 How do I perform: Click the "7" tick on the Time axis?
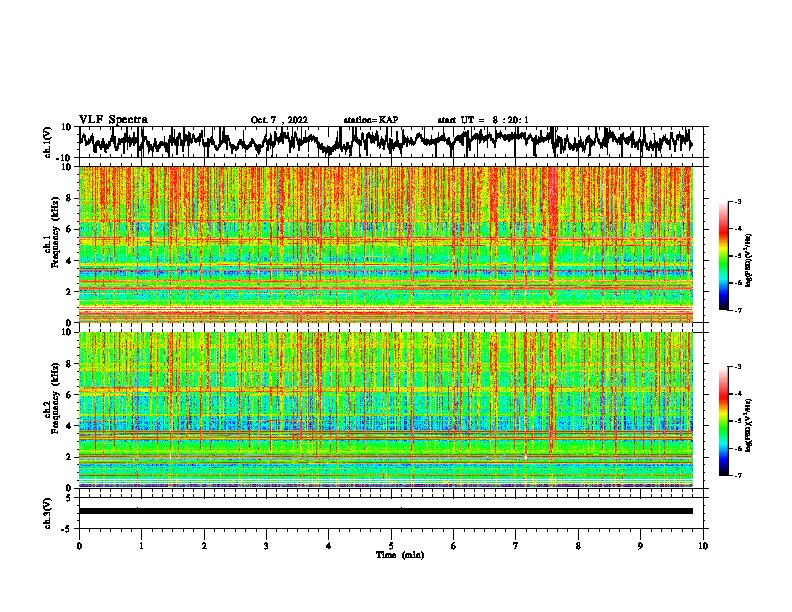coord(516,546)
